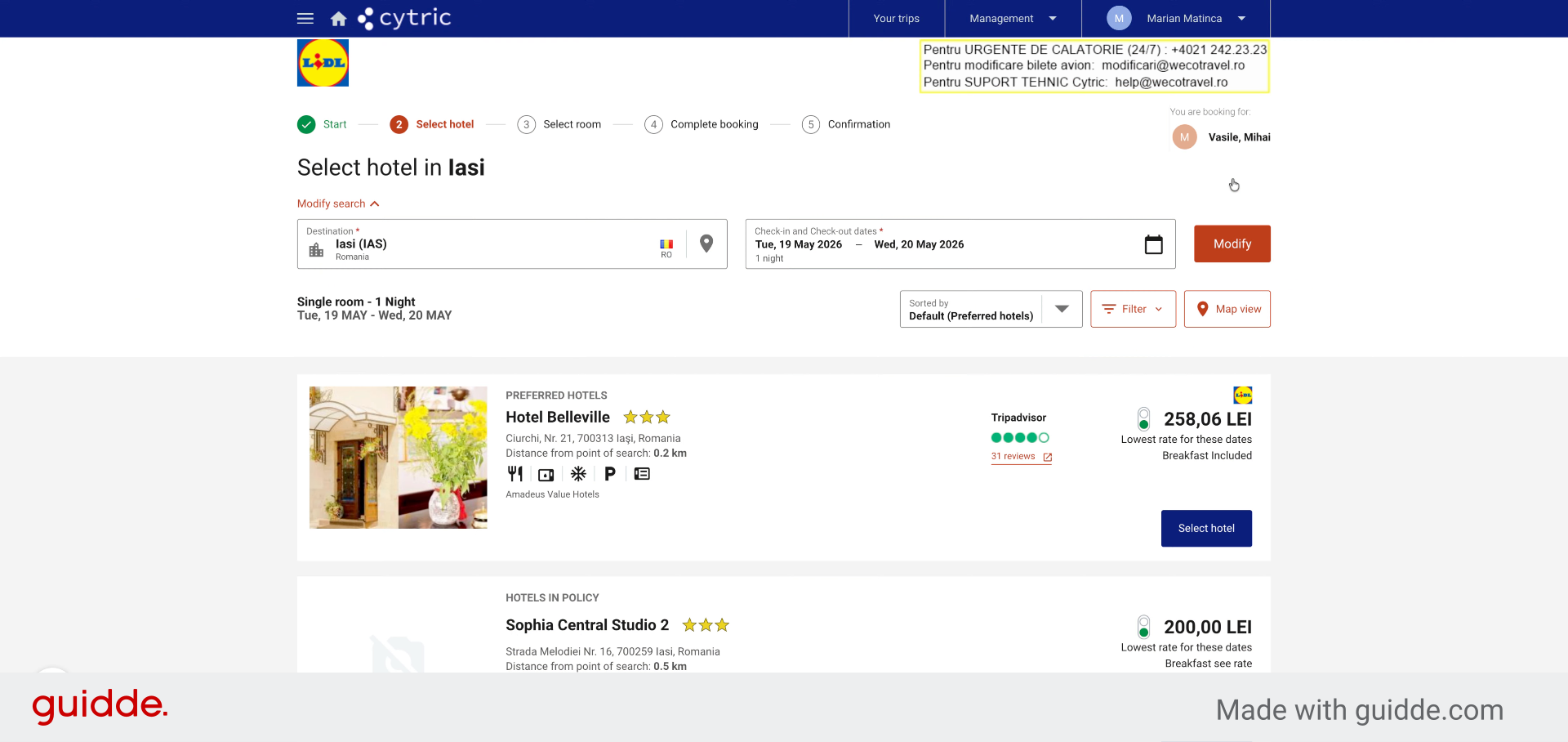1568x742 pixels.
Task: Expand the Management dropdown menu
Action: click(1013, 18)
